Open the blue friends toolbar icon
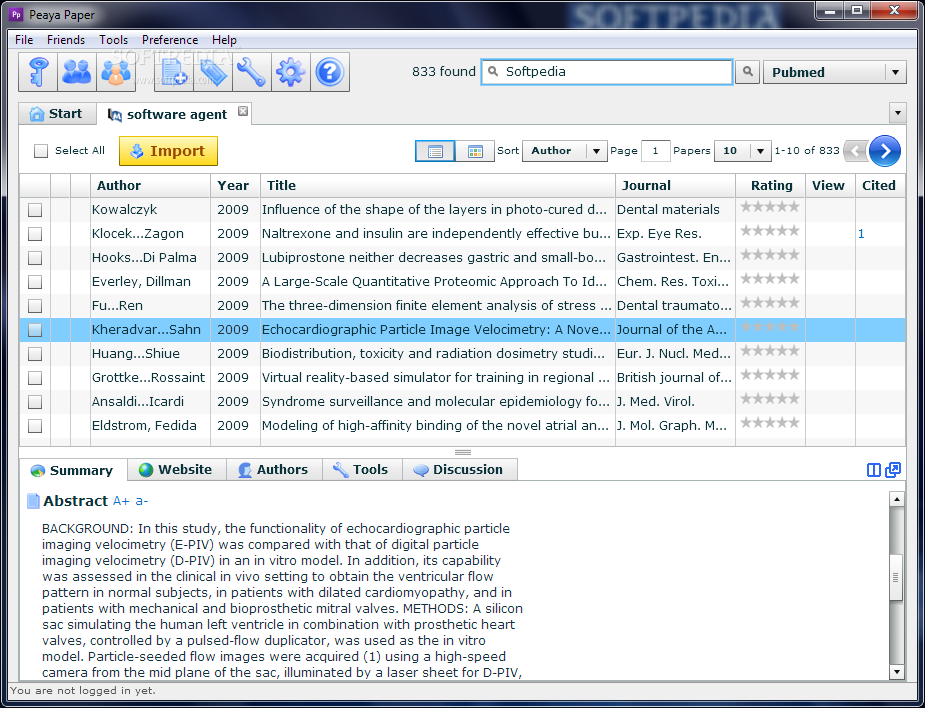This screenshot has height=708, width=925. click(77, 72)
